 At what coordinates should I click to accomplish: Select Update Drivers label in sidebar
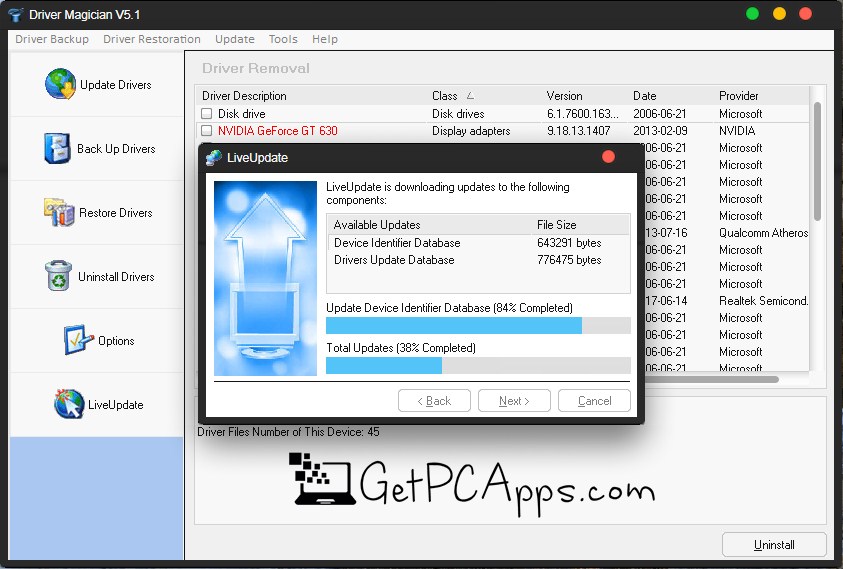tap(116, 84)
